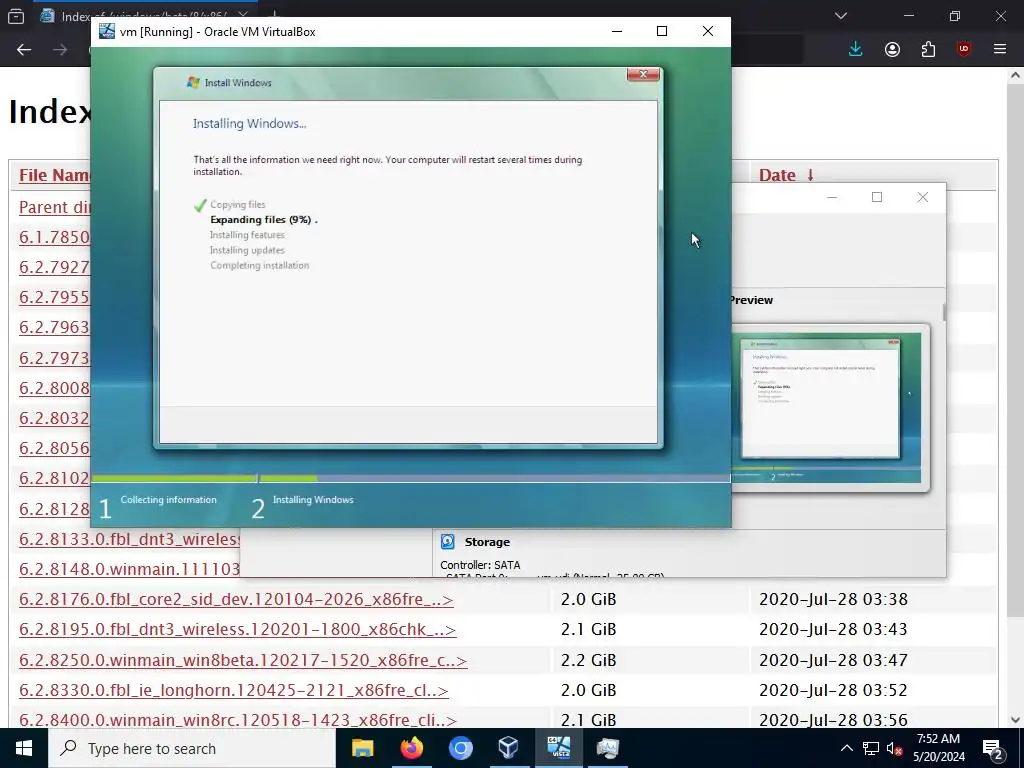The width and height of the screenshot is (1024, 768).
Task: Open the 6.2.8250.0.winmain_win8beta link
Action: point(243,660)
